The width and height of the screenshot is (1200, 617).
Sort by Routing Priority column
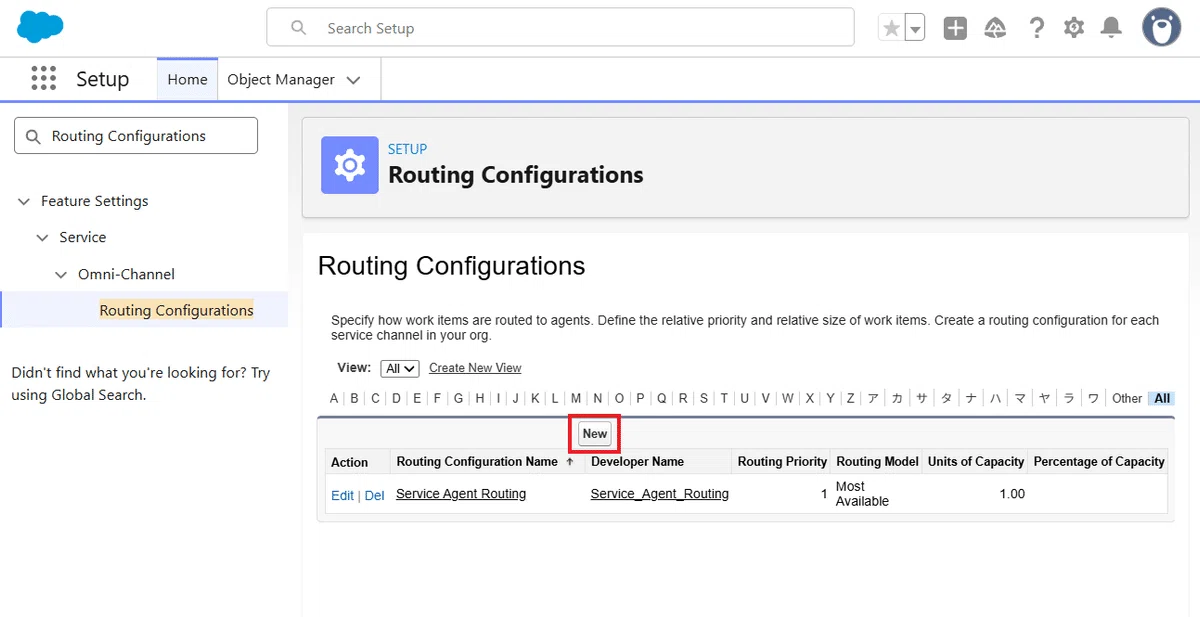coord(782,461)
